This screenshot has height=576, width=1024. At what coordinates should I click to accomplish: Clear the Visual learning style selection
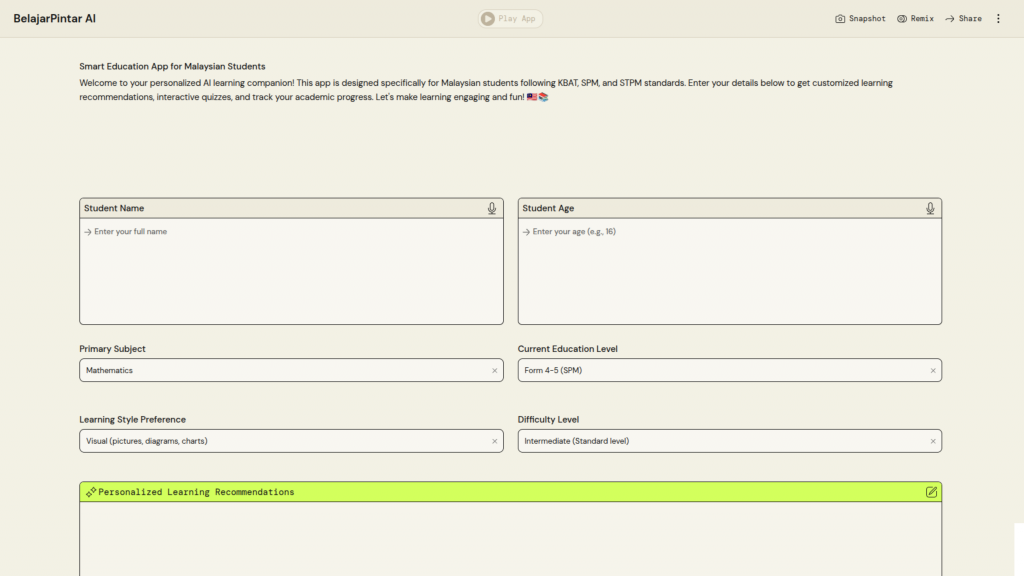coord(494,441)
